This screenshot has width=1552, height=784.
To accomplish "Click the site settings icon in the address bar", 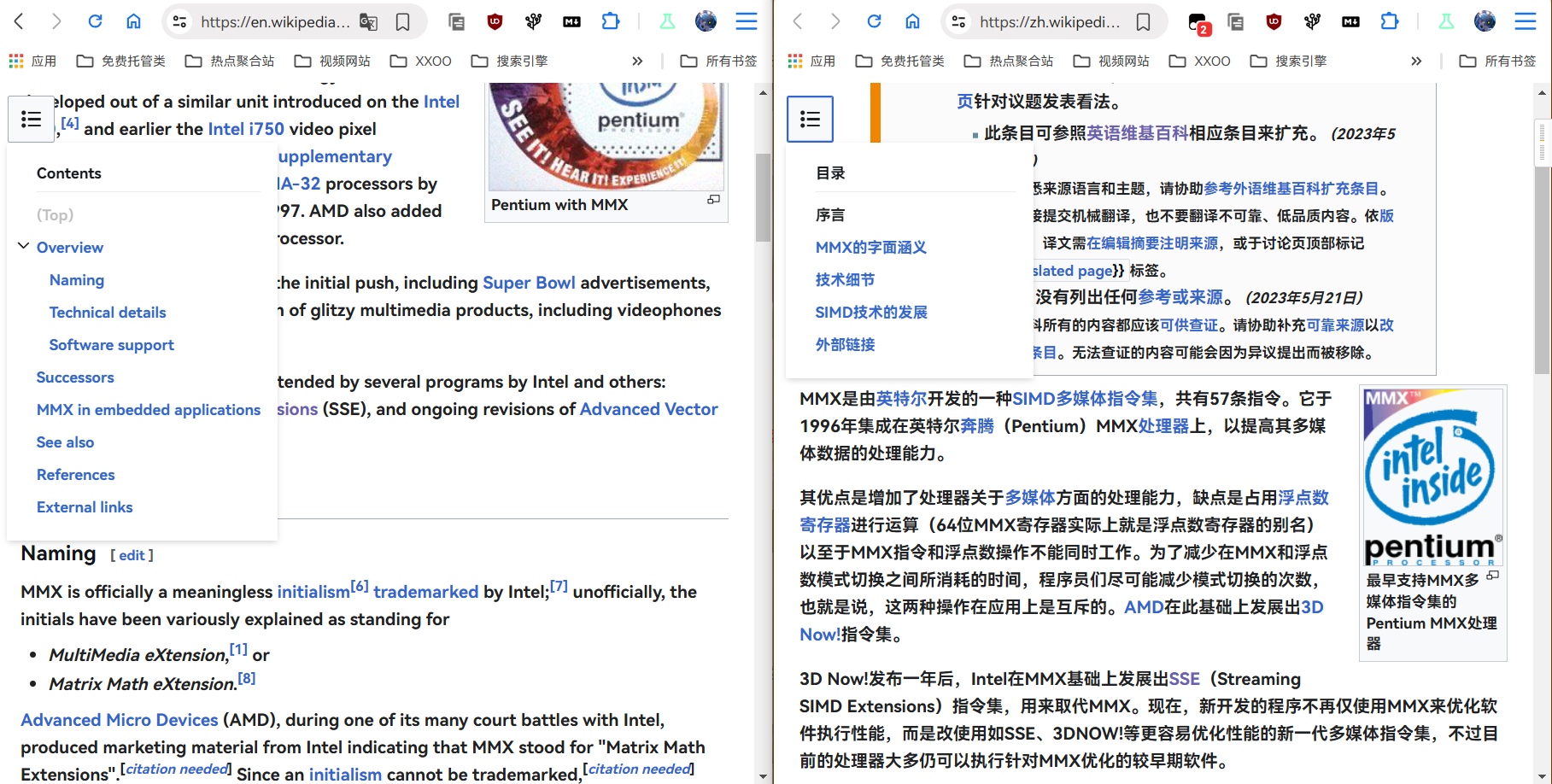I will point(180,21).
